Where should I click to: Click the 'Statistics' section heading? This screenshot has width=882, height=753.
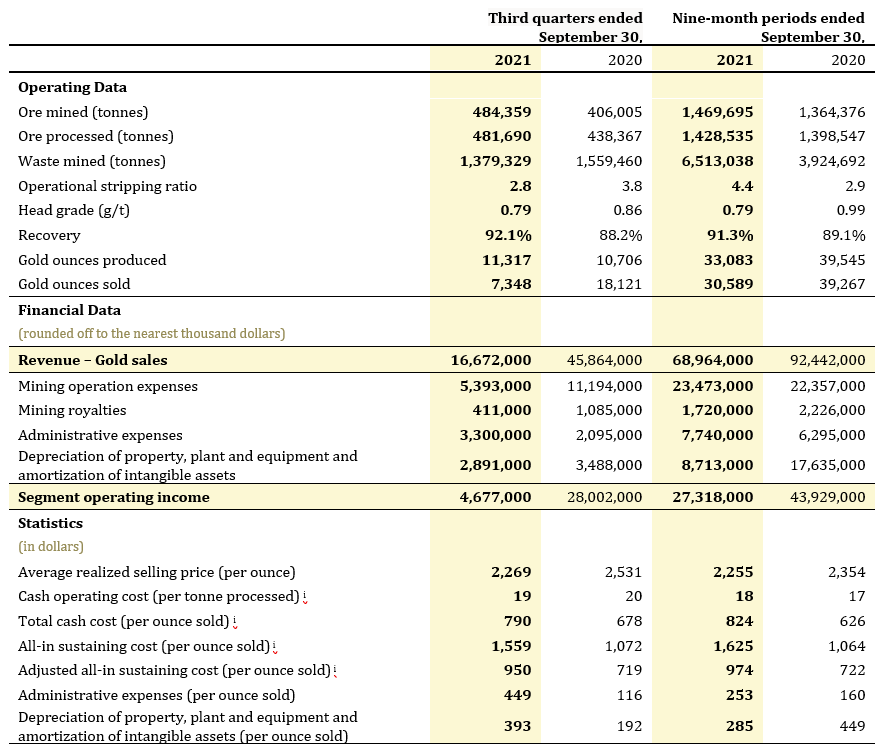pyautogui.click(x=50, y=524)
